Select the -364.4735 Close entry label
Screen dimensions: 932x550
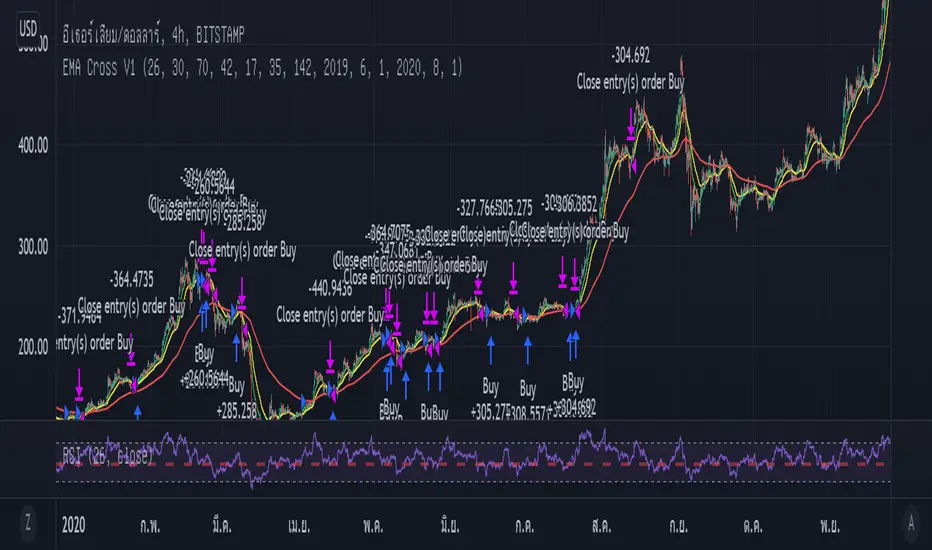pos(131,279)
